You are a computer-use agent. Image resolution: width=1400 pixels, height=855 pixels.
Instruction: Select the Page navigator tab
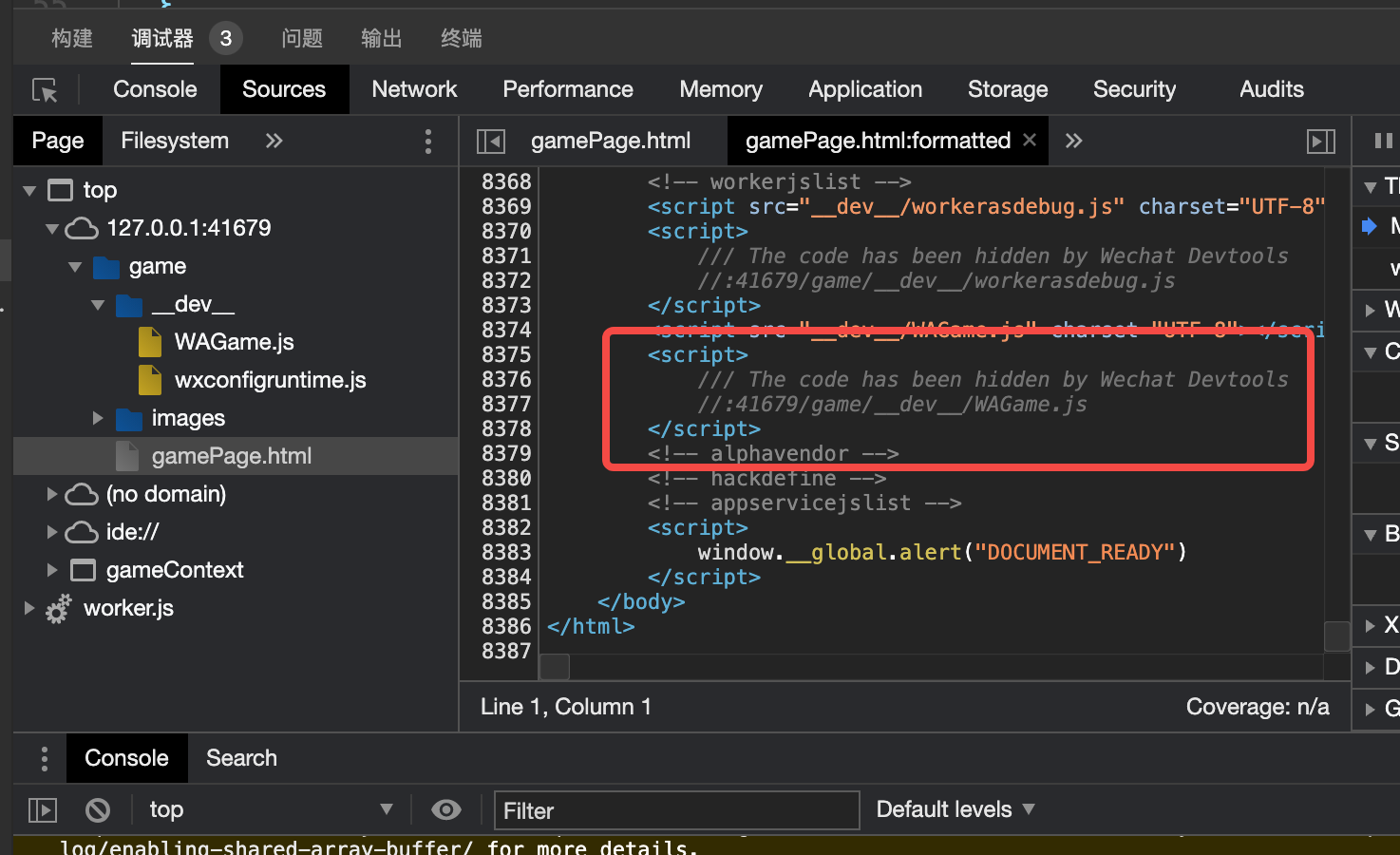point(58,141)
